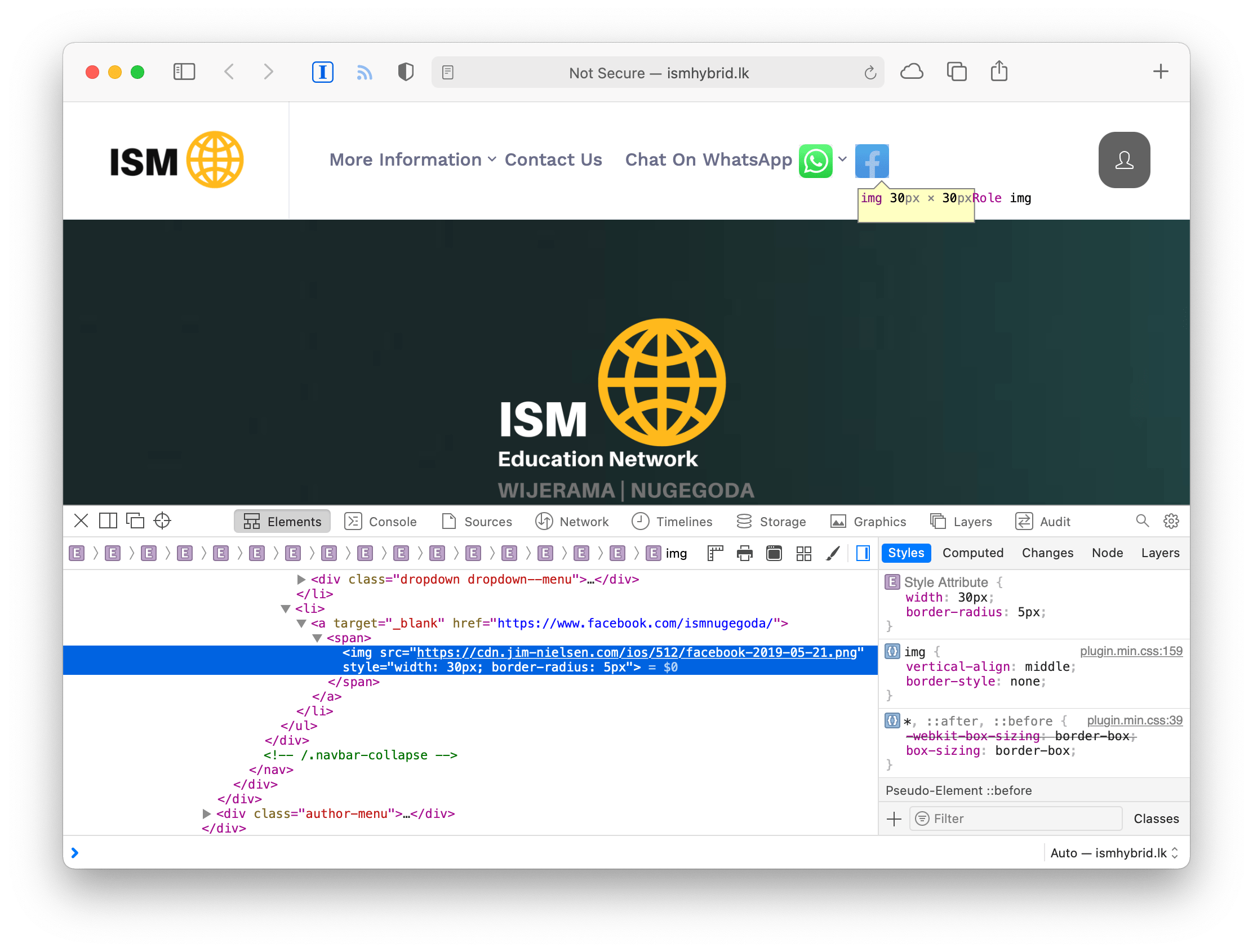The height and width of the screenshot is (952, 1253).
Task: Switch to the Console tab
Action: point(381,521)
